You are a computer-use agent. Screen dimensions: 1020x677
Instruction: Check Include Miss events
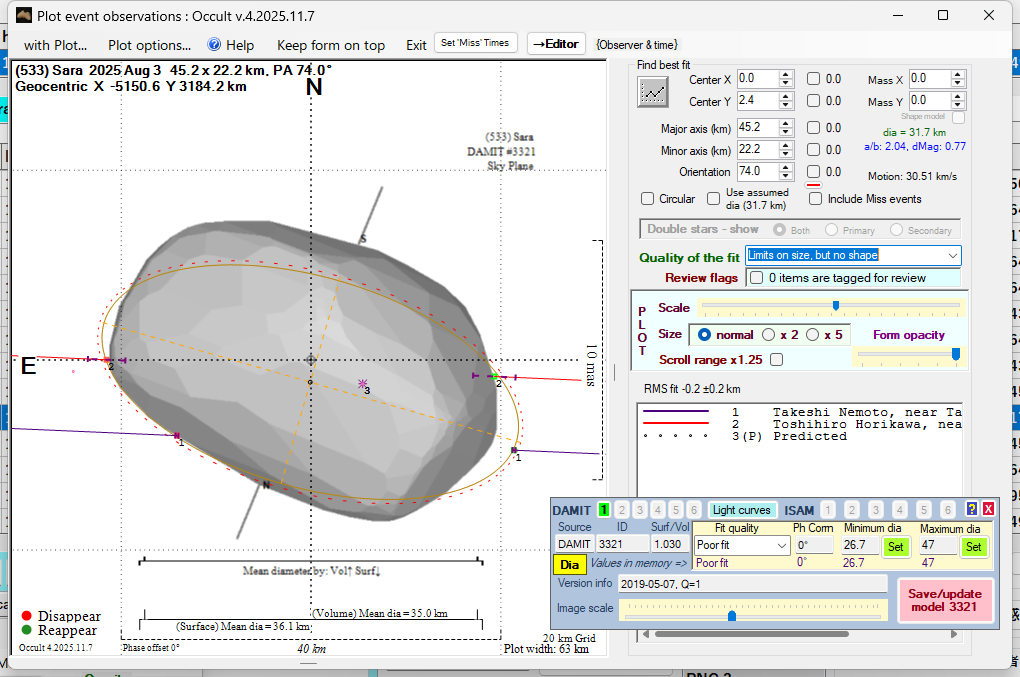pos(816,199)
